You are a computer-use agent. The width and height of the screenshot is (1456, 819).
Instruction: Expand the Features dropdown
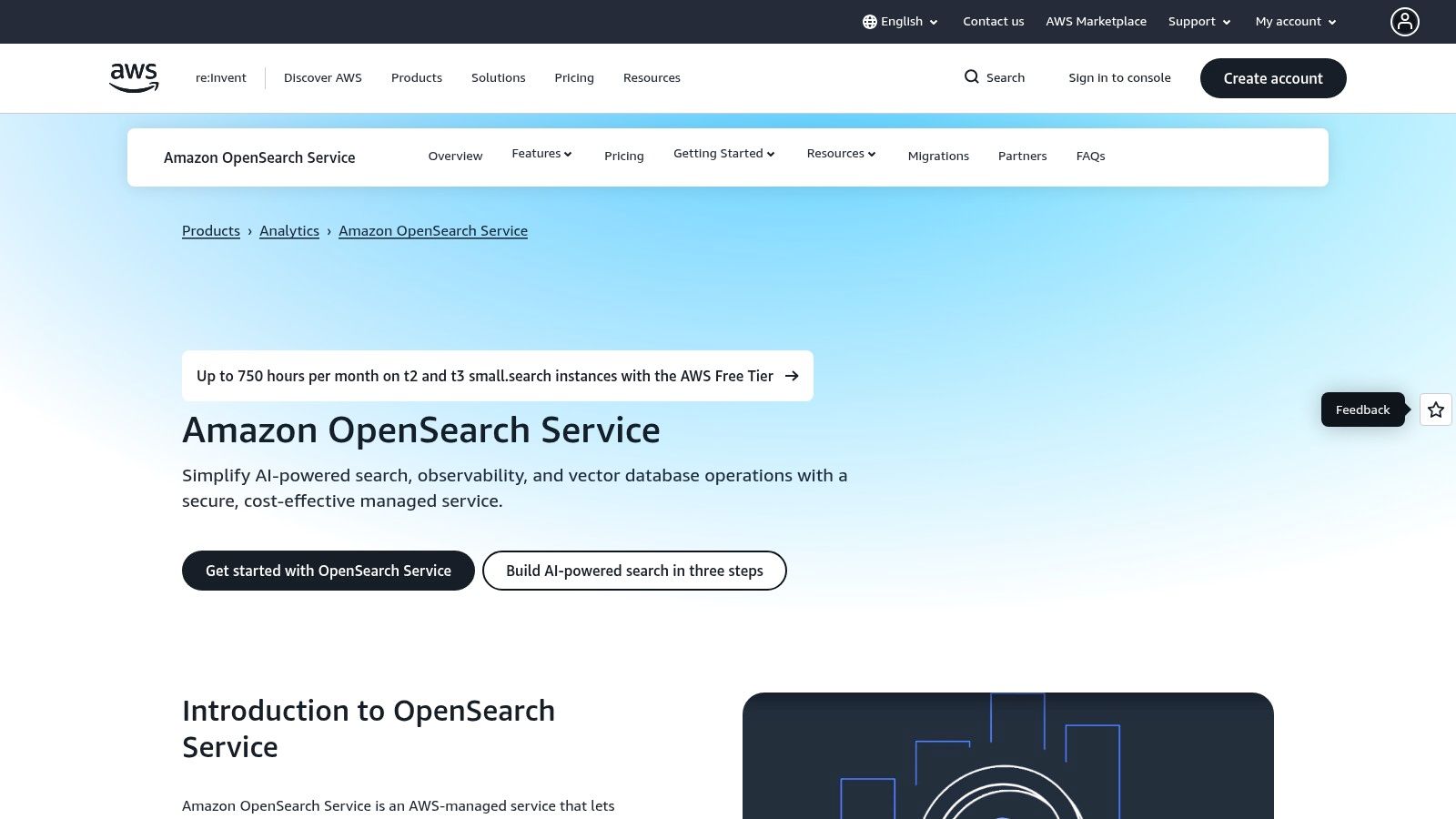pyautogui.click(x=541, y=154)
